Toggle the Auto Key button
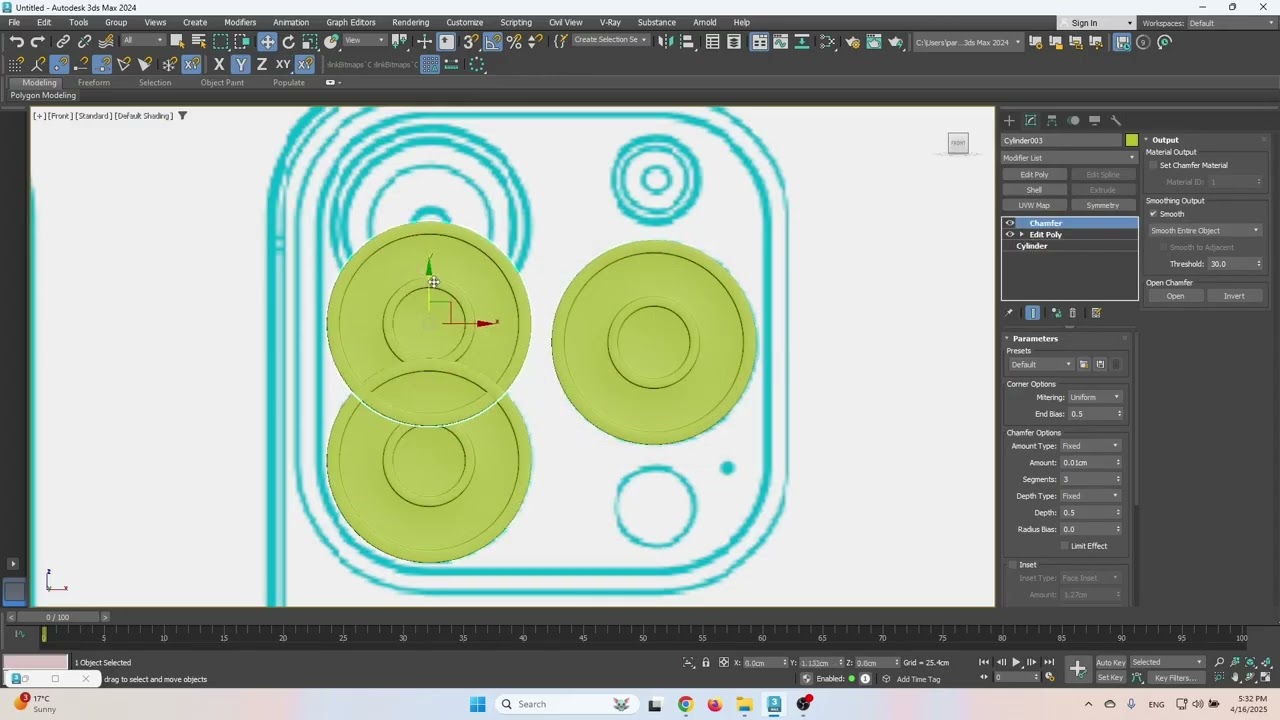Viewport: 1280px width, 720px height. pyautogui.click(x=1111, y=662)
